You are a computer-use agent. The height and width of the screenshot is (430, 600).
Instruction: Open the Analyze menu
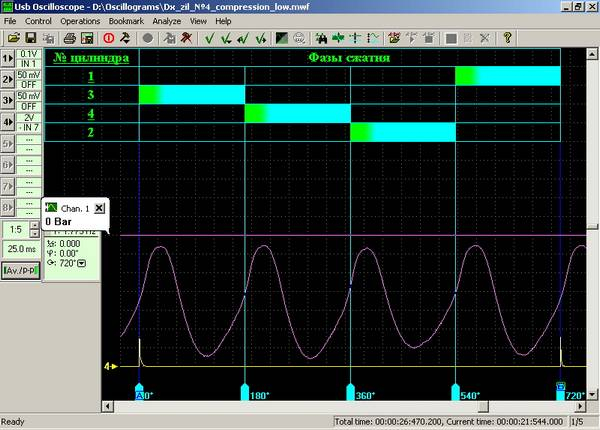point(169,20)
